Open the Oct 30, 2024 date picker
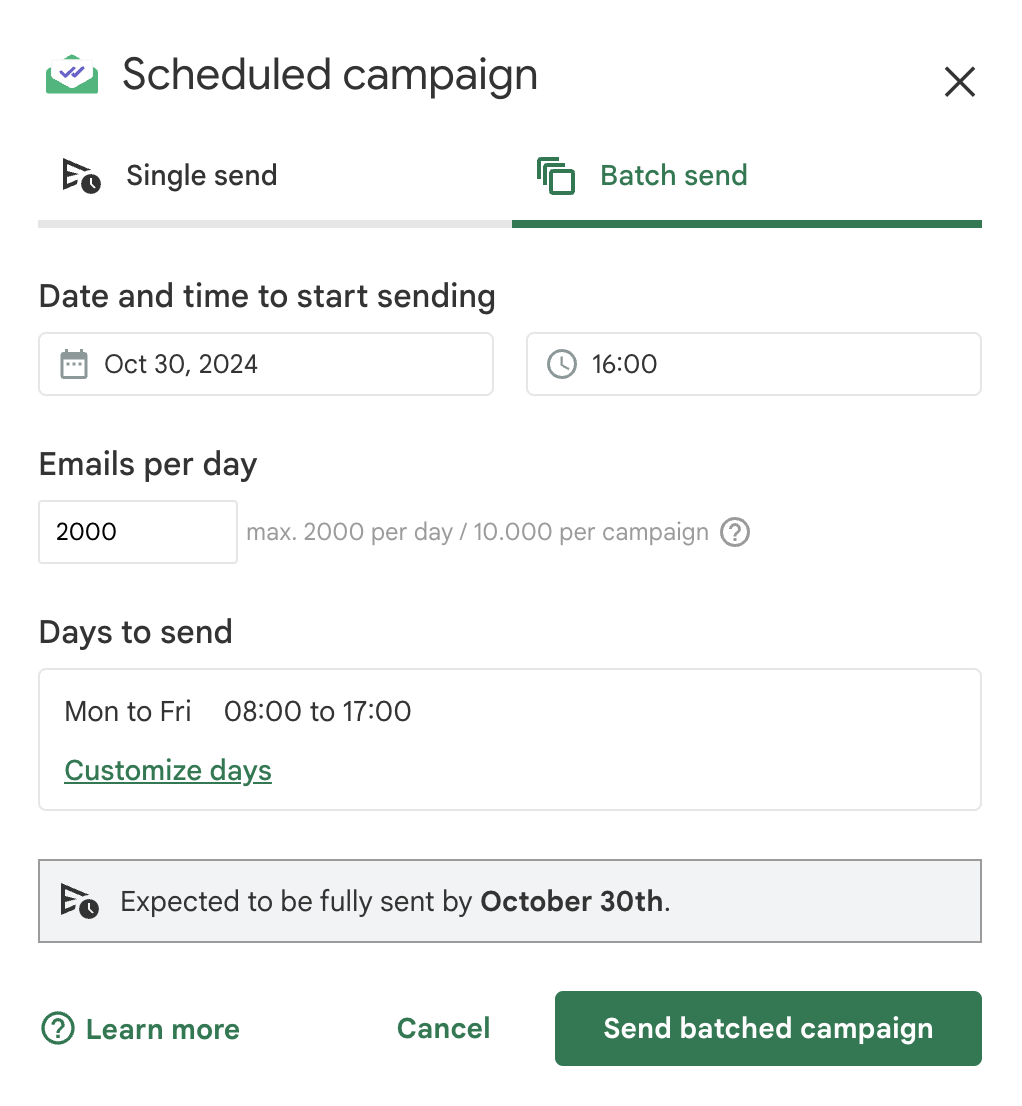The height and width of the screenshot is (1106, 1022). point(266,364)
